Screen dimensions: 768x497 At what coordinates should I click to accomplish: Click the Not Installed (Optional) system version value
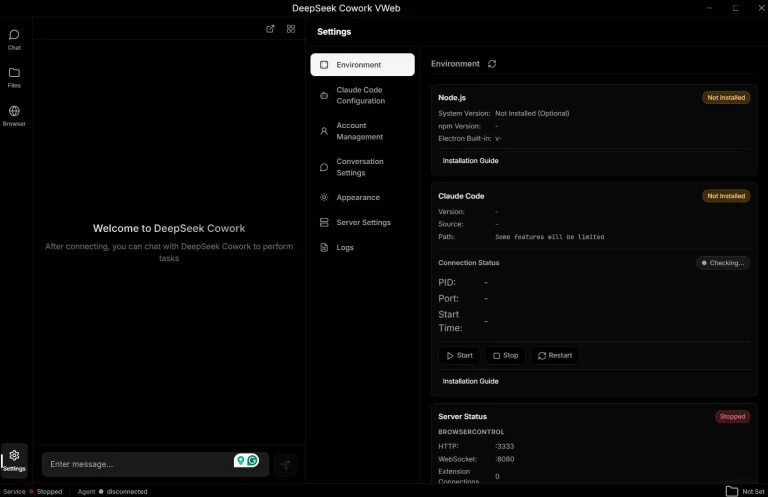point(532,113)
